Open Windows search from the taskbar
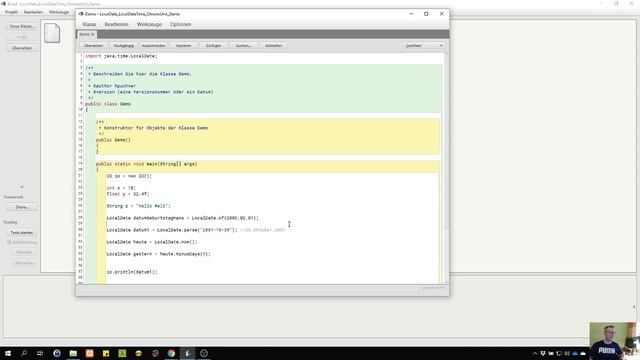The image size is (640, 360). tap(24, 353)
